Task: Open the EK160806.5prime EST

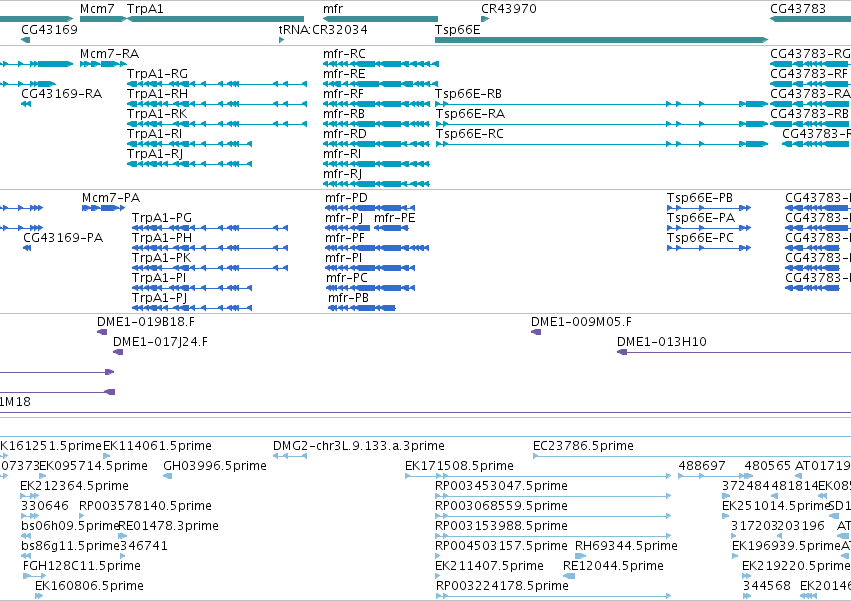Action: coord(90,586)
